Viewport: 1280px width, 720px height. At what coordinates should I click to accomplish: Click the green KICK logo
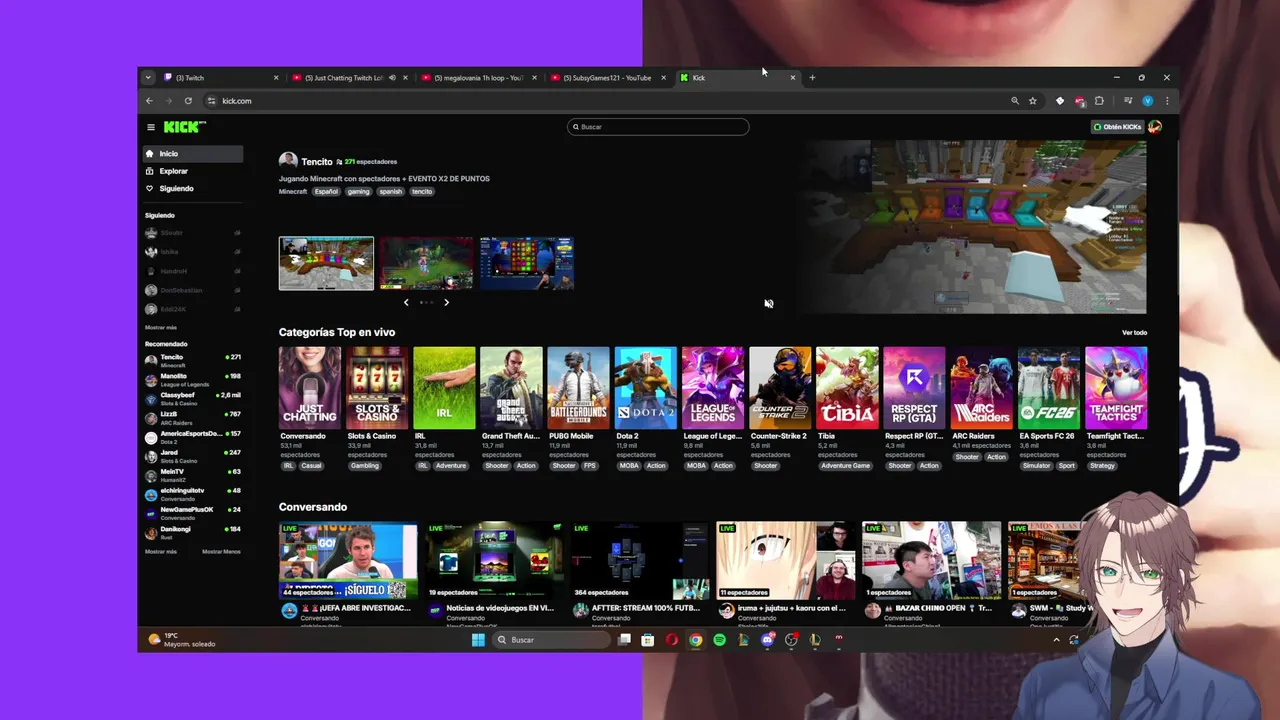pos(183,127)
